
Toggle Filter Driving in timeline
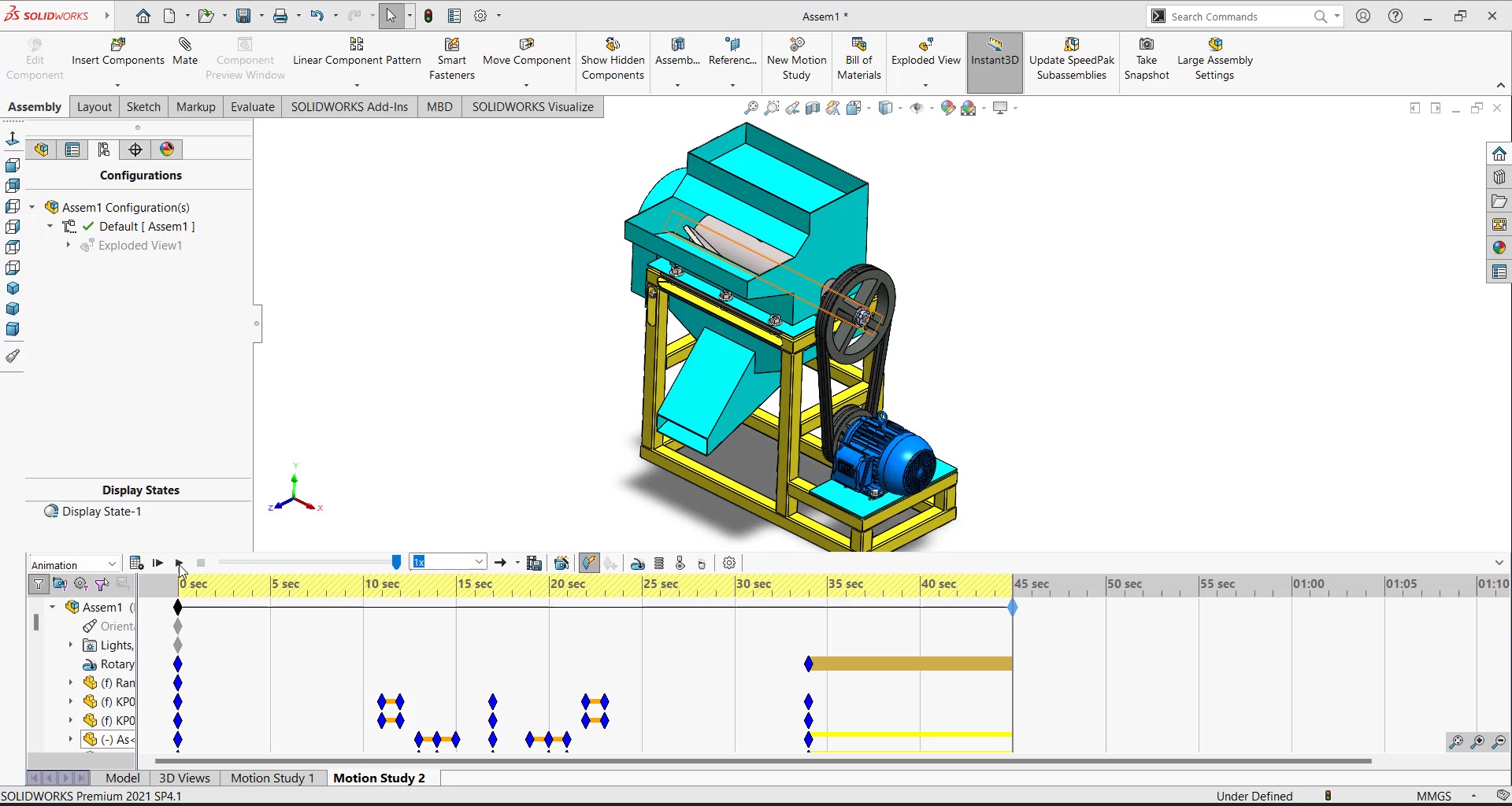[80, 584]
